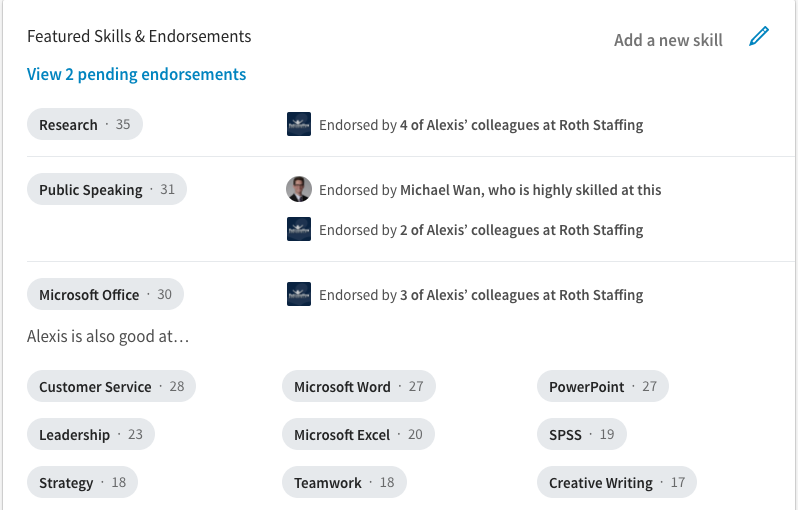
Task: Open the Microsoft Office skill pill
Action: pos(105,295)
